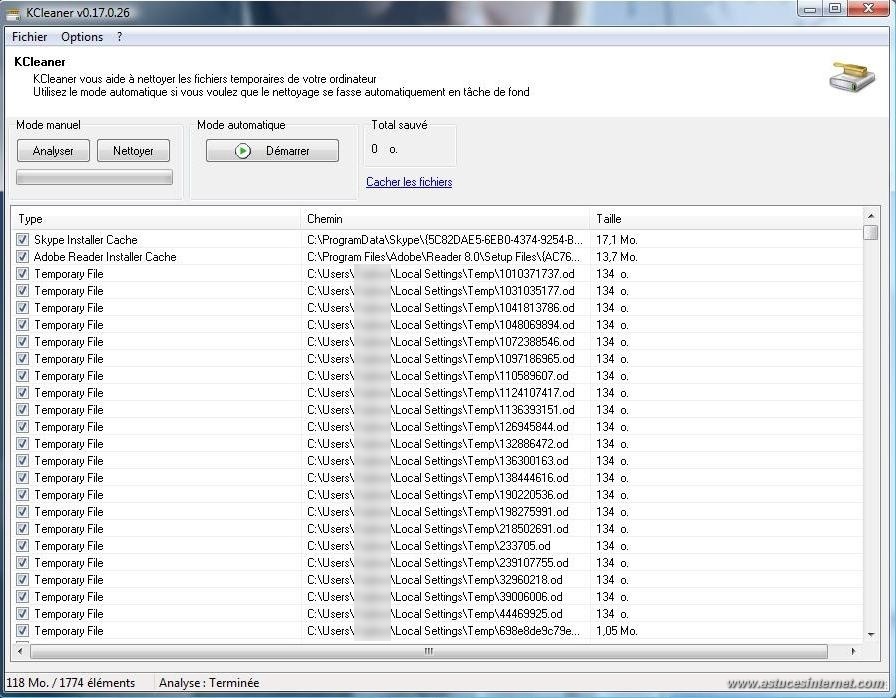The height and width of the screenshot is (698, 896).
Task: Click the path C:\ProgramData\Skype\{5C82DAE5...
Action: point(445,239)
